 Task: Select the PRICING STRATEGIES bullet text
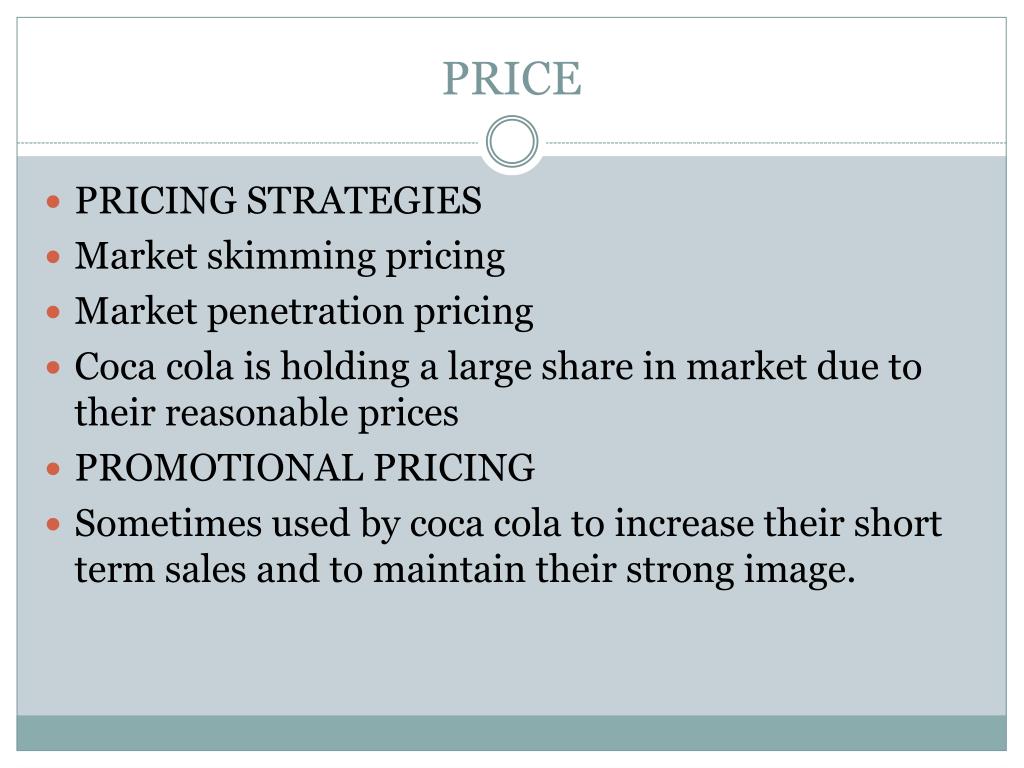(278, 200)
